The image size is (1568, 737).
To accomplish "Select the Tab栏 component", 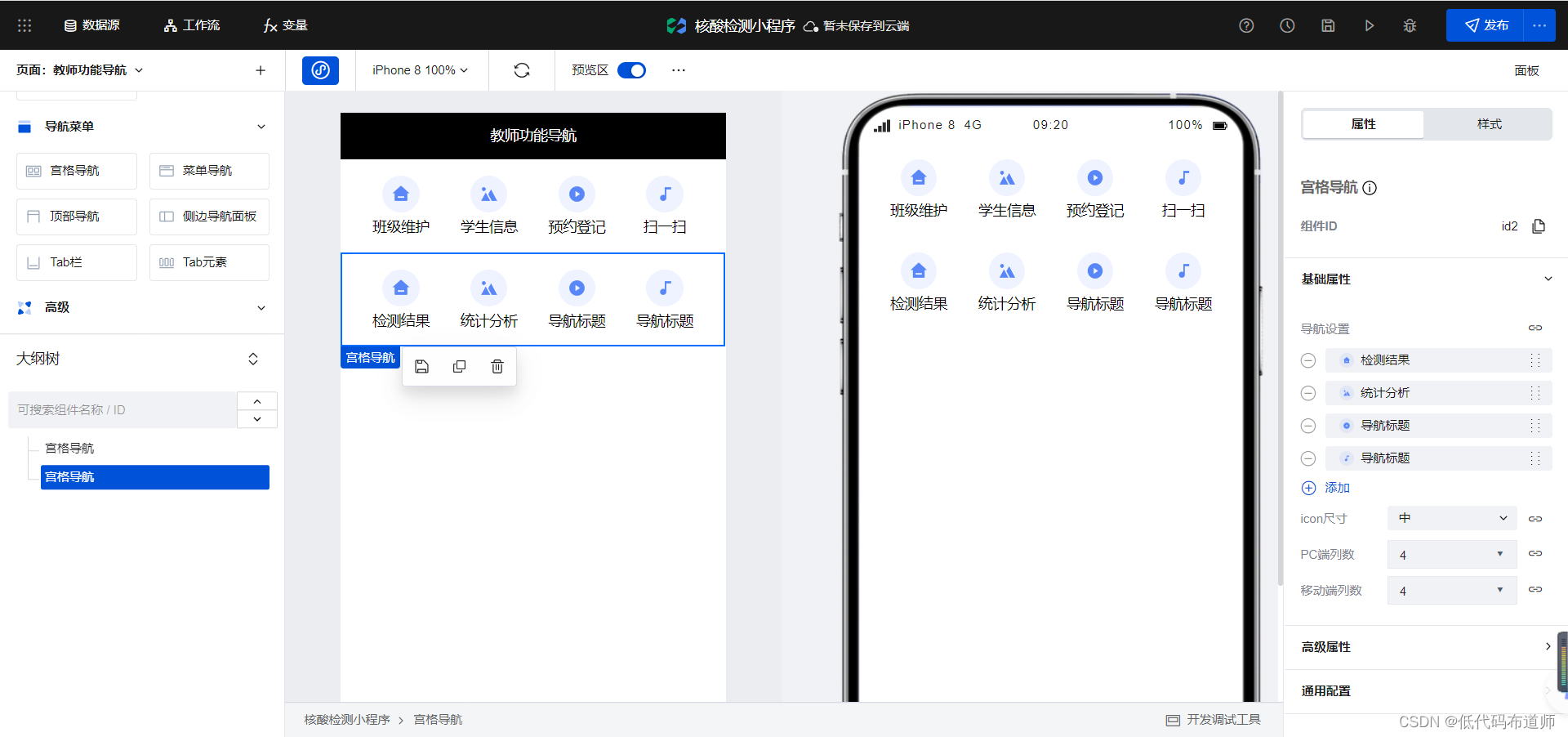I will click(77, 262).
